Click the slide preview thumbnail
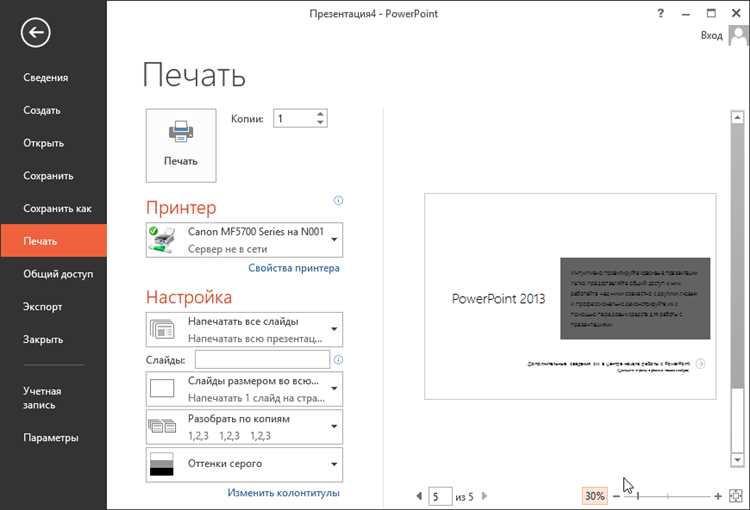Viewport: 750px width, 510px height. 570,297
